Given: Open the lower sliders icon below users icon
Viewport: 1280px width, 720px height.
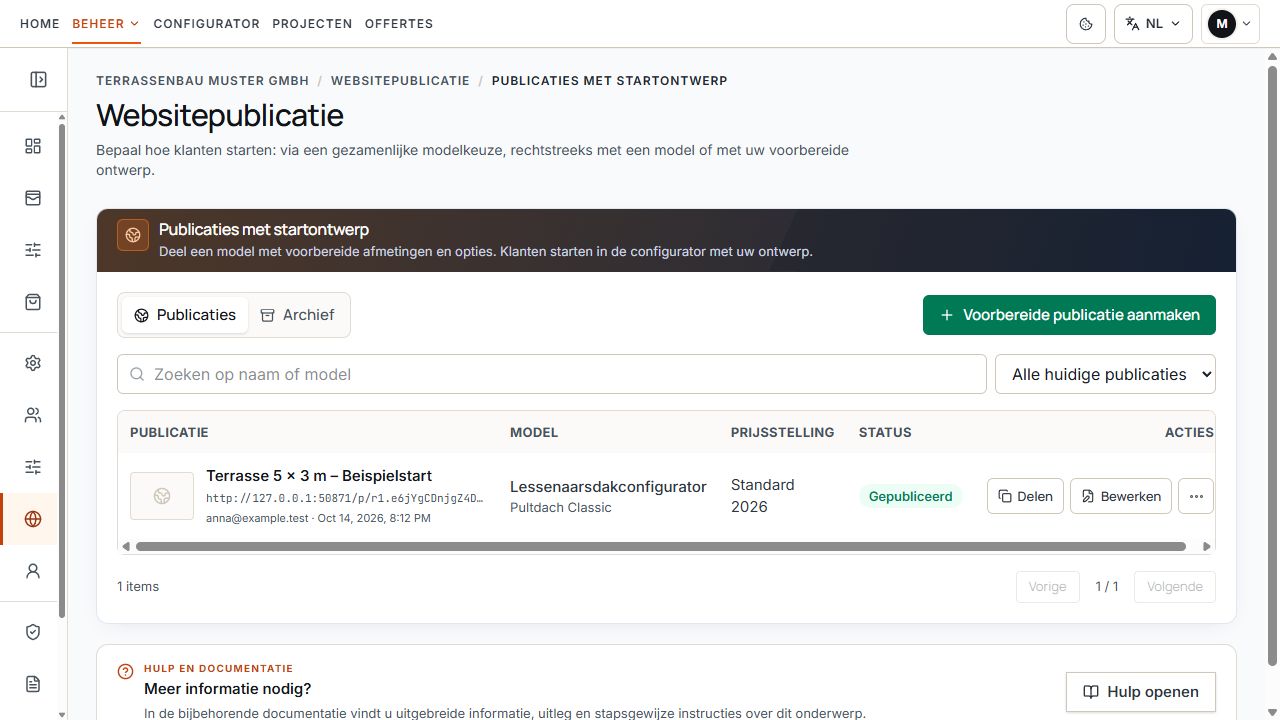Looking at the screenshot, I should pyautogui.click(x=33, y=467).
